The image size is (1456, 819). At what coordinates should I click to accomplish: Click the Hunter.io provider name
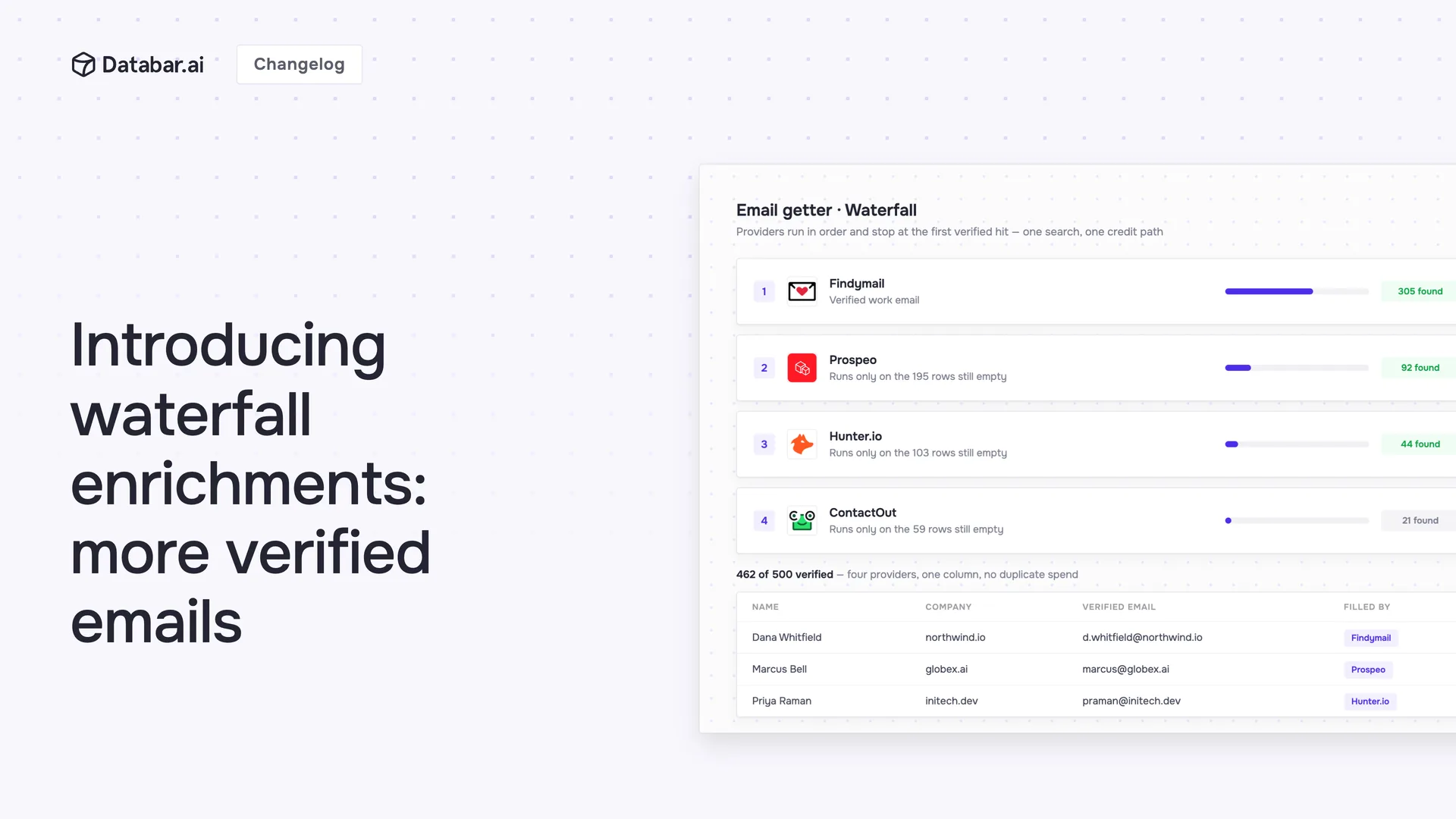tap(855, 436)
